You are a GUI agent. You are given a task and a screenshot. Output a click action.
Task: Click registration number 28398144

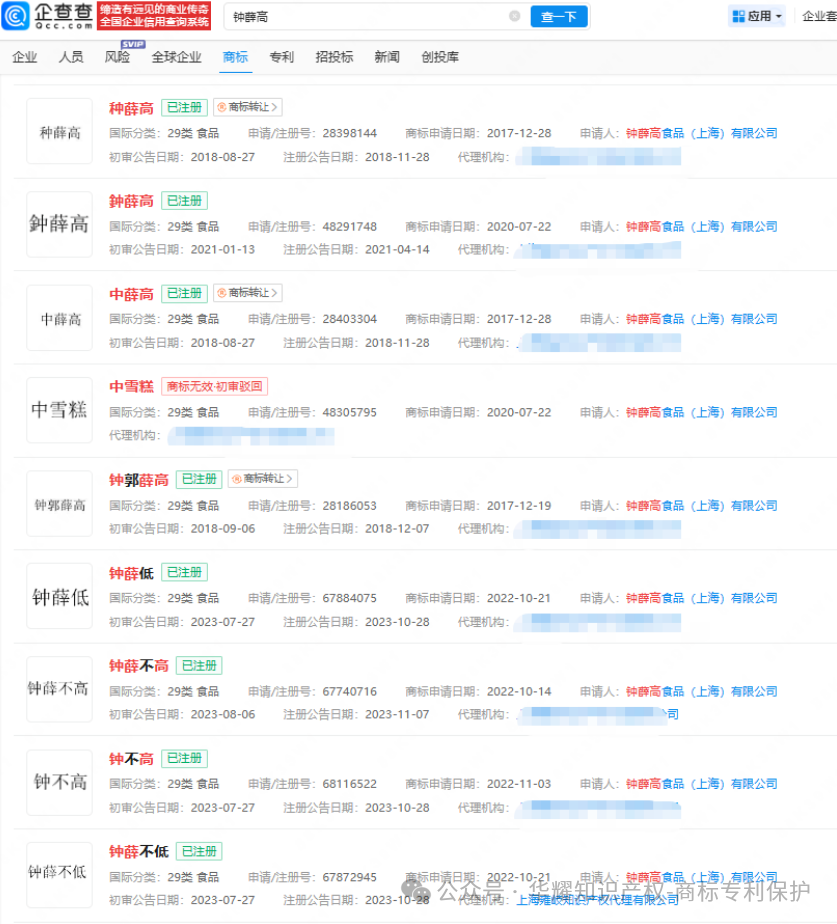[350, 133]
